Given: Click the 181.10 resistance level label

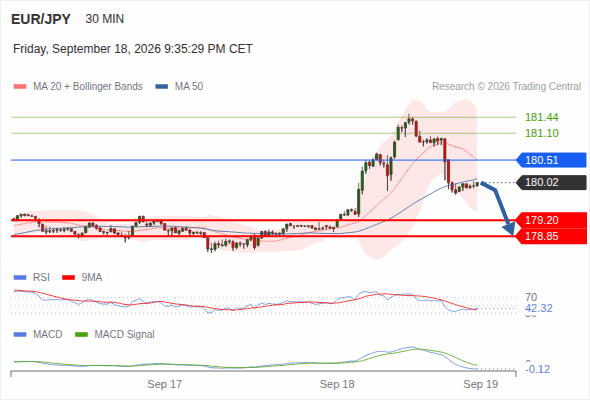Looking at the screenshot, I should (x=542, y=133).
